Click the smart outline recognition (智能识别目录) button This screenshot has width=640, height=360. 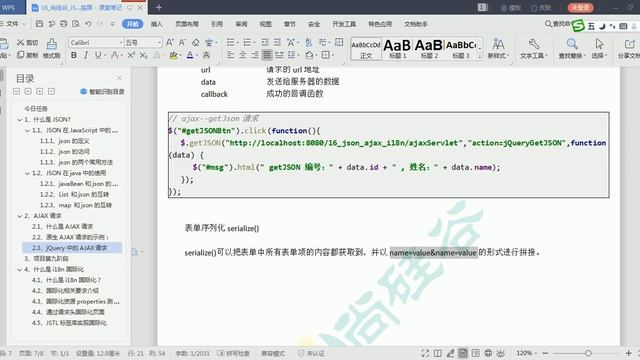click(102, 91)
